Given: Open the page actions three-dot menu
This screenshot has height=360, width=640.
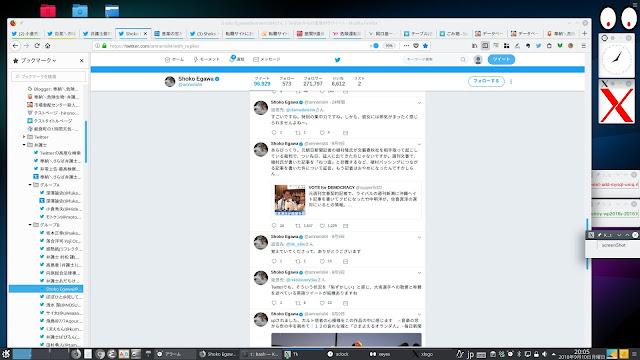Looking at the screenshot, I should [406, 46].
